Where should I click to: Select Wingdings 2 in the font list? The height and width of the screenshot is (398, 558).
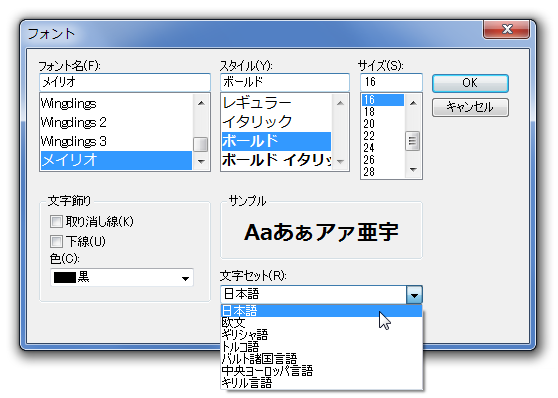116,122
